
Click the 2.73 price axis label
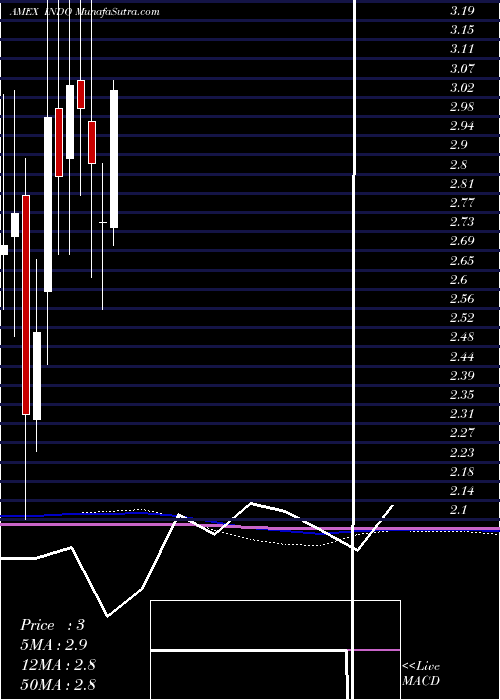tap(462, 222)
